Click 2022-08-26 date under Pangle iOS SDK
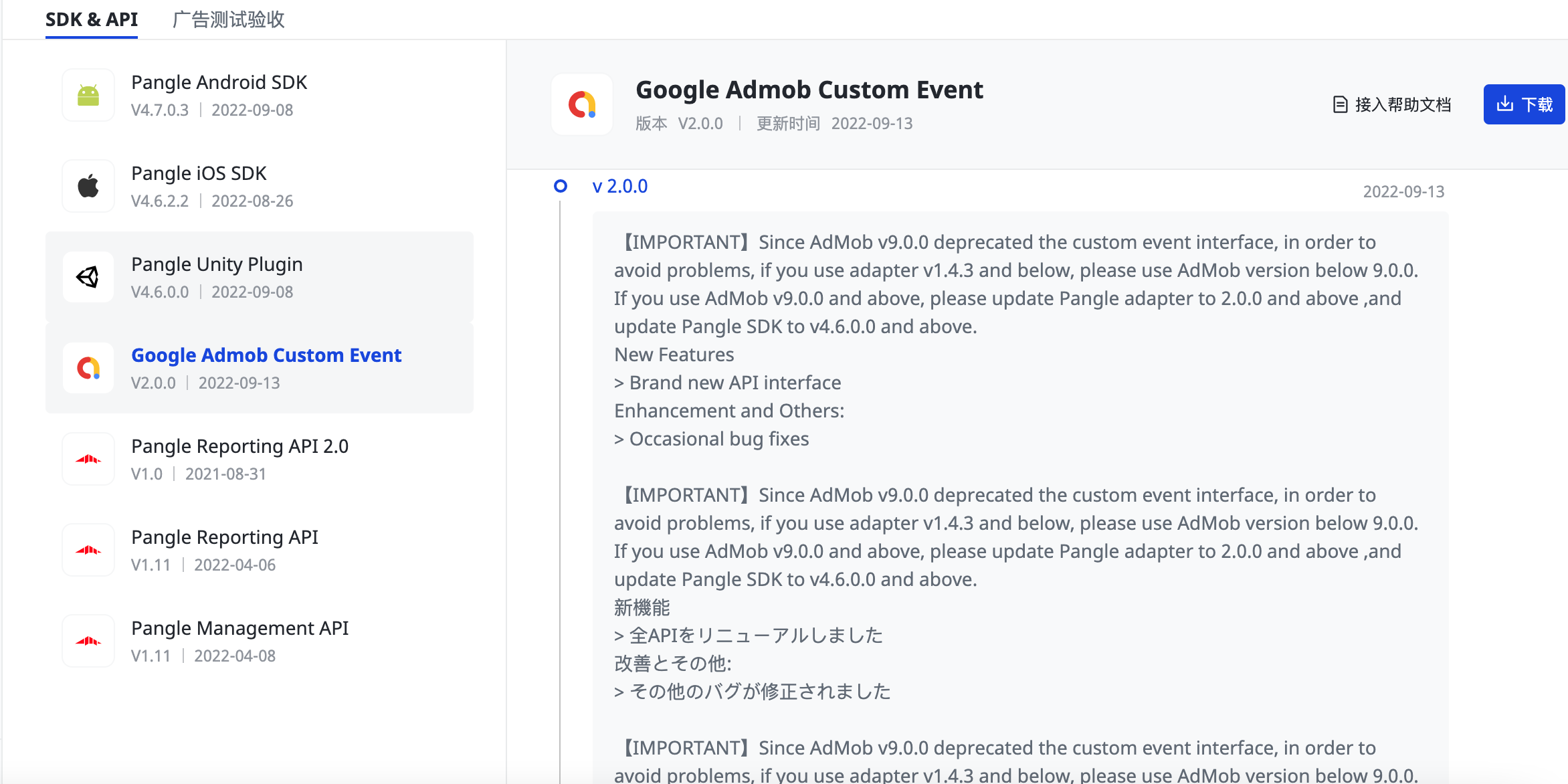This screenshot has width=1568, height=784. pos(252,201)
